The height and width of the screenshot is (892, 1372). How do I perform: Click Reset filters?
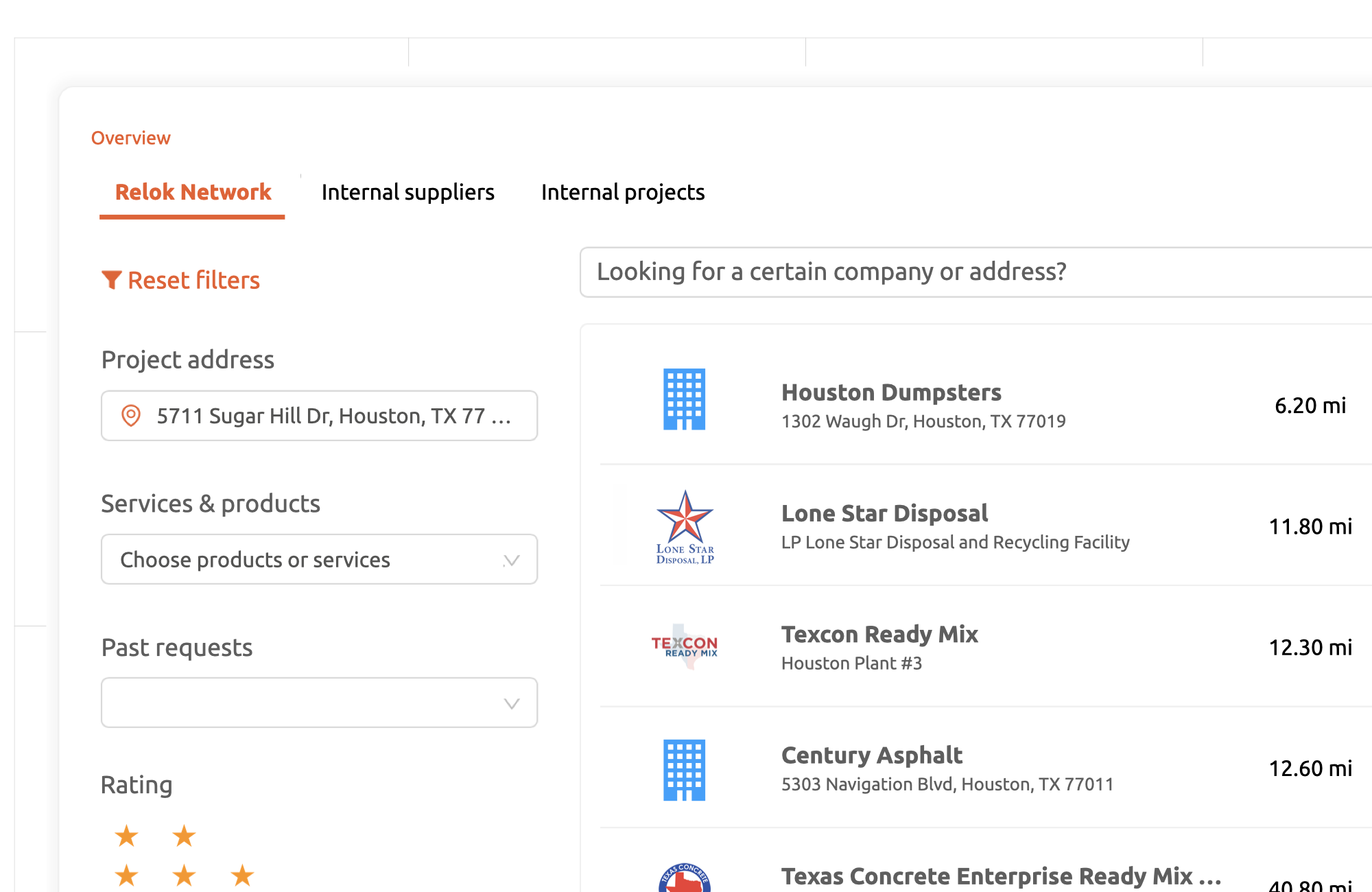[x=193, y=279]
